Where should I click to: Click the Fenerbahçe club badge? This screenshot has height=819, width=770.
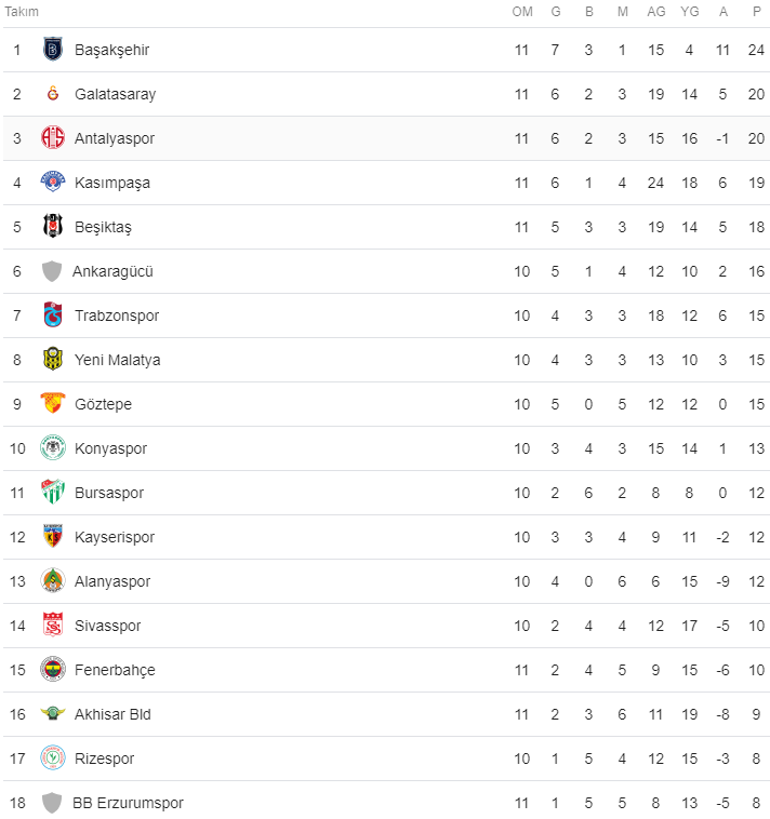[52, 669]
